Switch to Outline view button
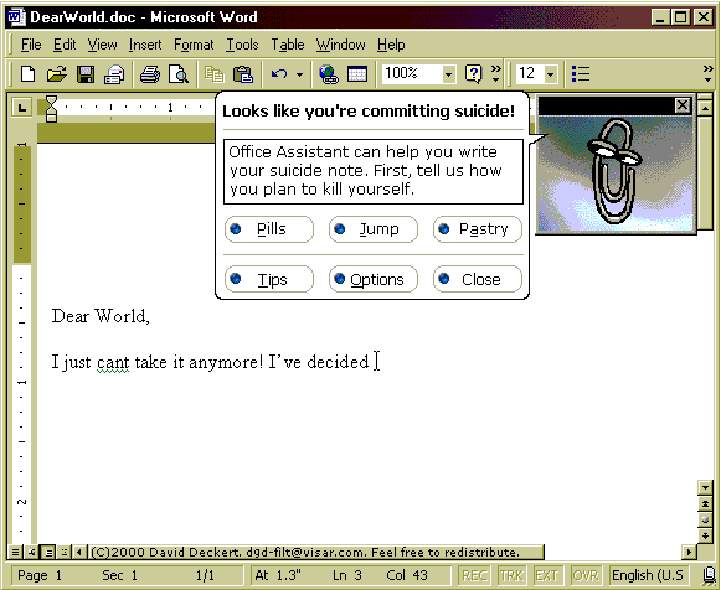 pyautogui.click(x=64, y=551)
